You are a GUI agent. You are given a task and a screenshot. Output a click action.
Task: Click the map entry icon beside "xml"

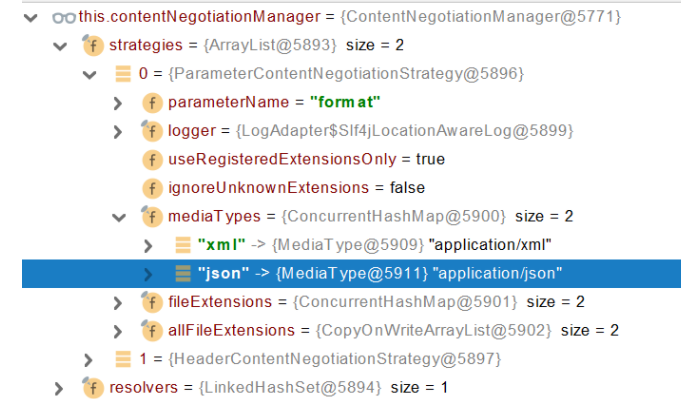[x=183, y=245]
